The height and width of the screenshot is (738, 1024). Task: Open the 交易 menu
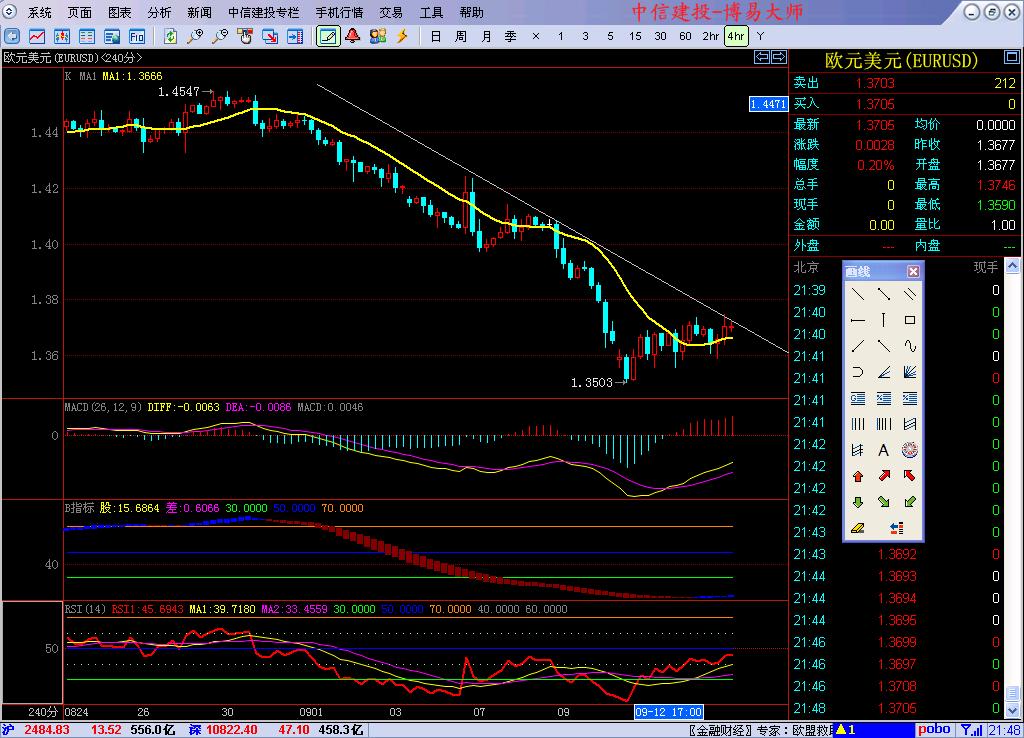click(391, 13)
